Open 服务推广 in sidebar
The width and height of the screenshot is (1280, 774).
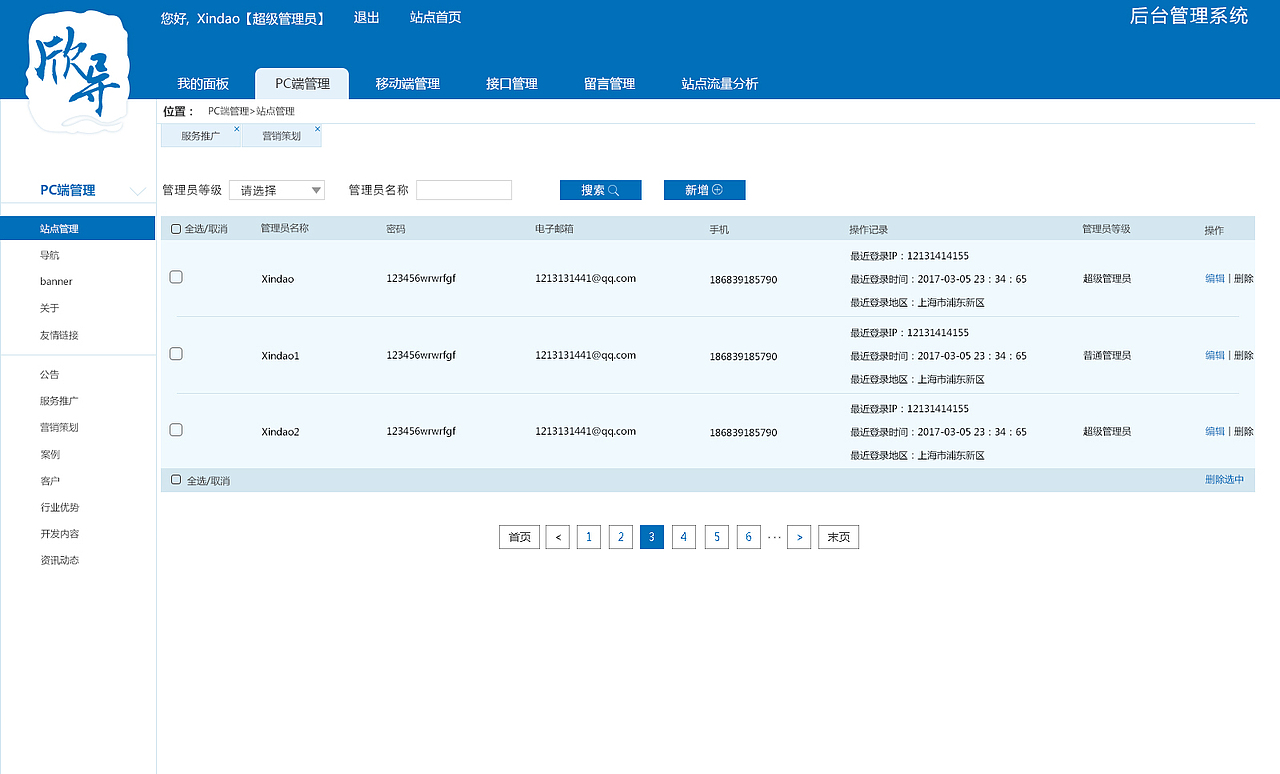click(x=59, y=401)
